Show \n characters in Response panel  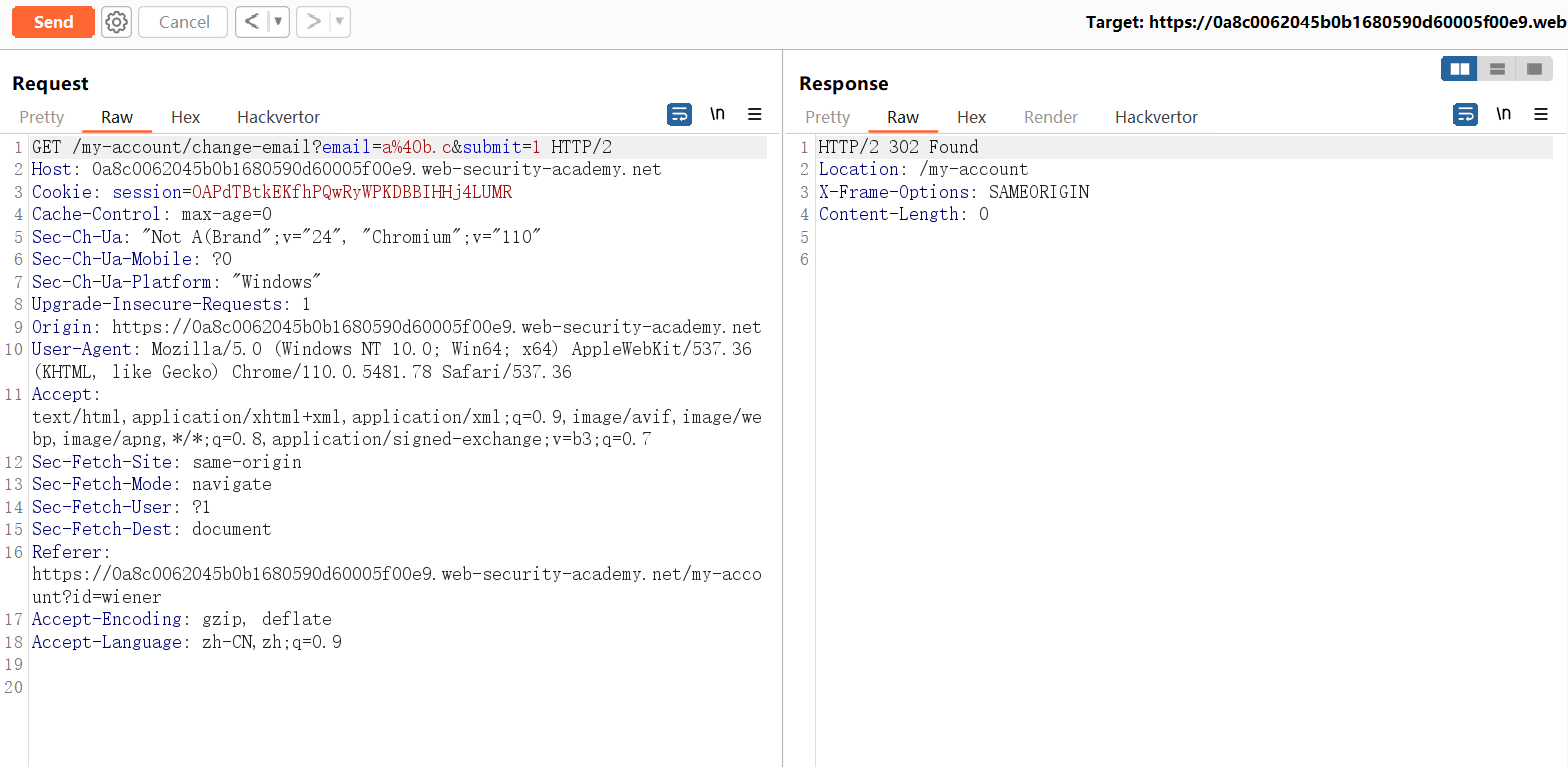pos(1503,115)
